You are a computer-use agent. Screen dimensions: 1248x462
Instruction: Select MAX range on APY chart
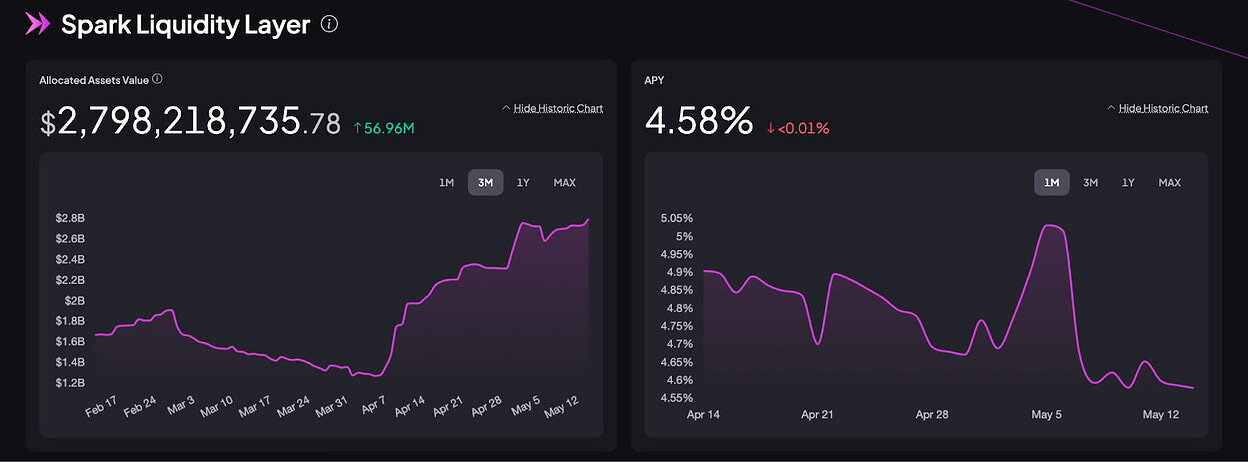(1170, 183)
